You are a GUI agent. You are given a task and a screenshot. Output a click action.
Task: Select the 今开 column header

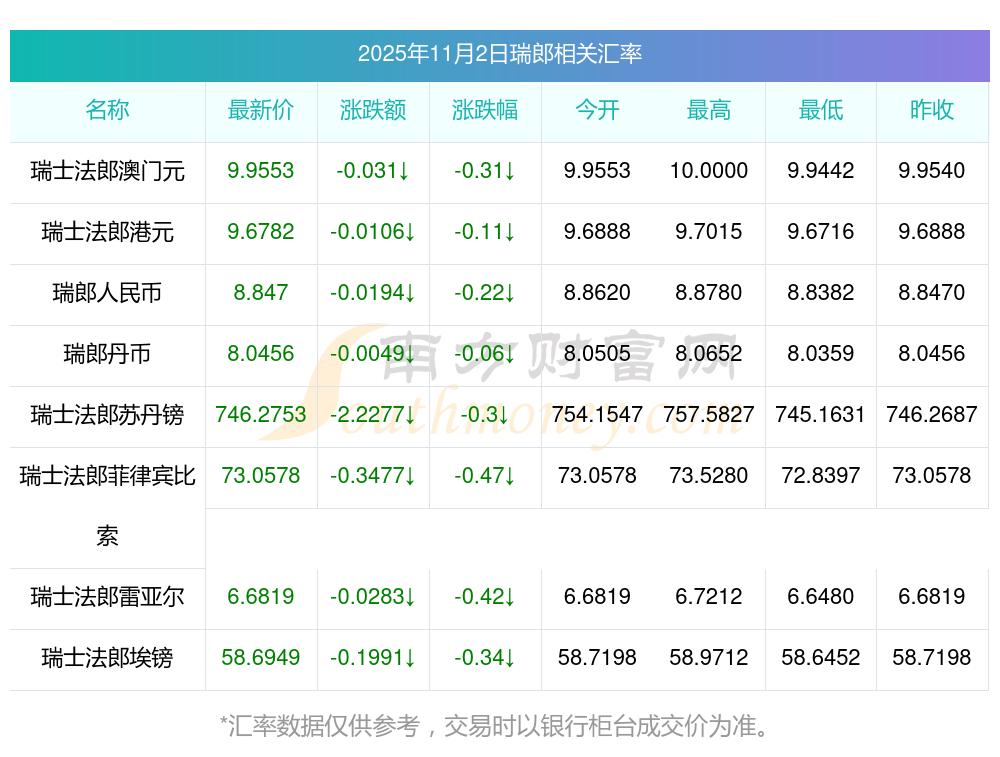tap(597, 110)
